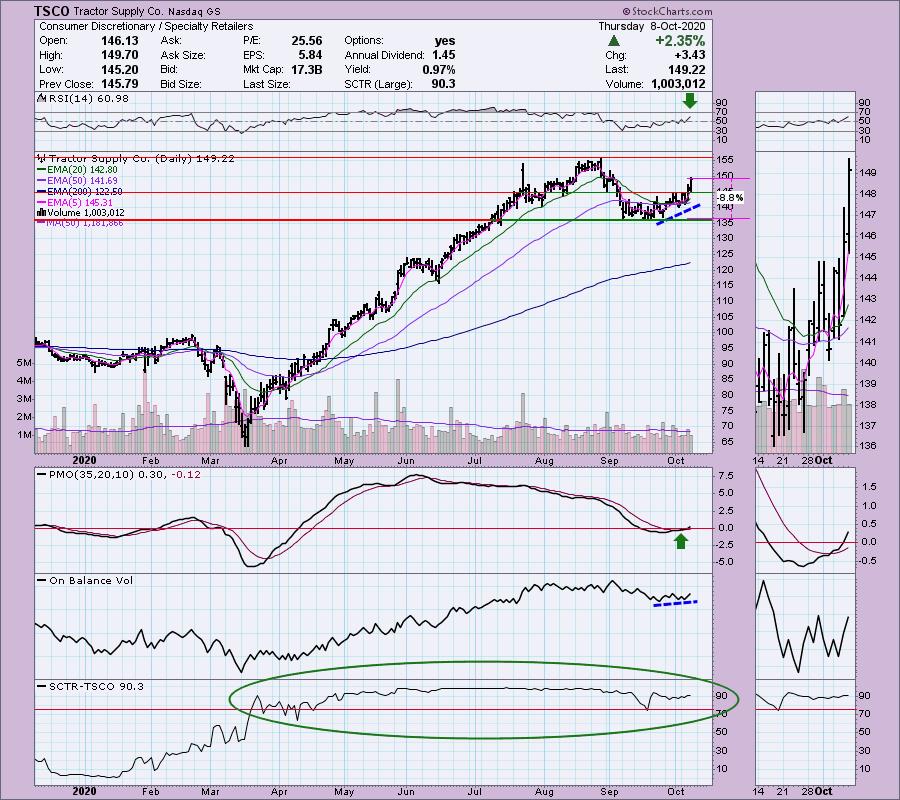Image resolution: width=900 pixels, height=800 pixels.
Task: Click the Nasdaq GS exchange label
Action: (x=194, y=11)
